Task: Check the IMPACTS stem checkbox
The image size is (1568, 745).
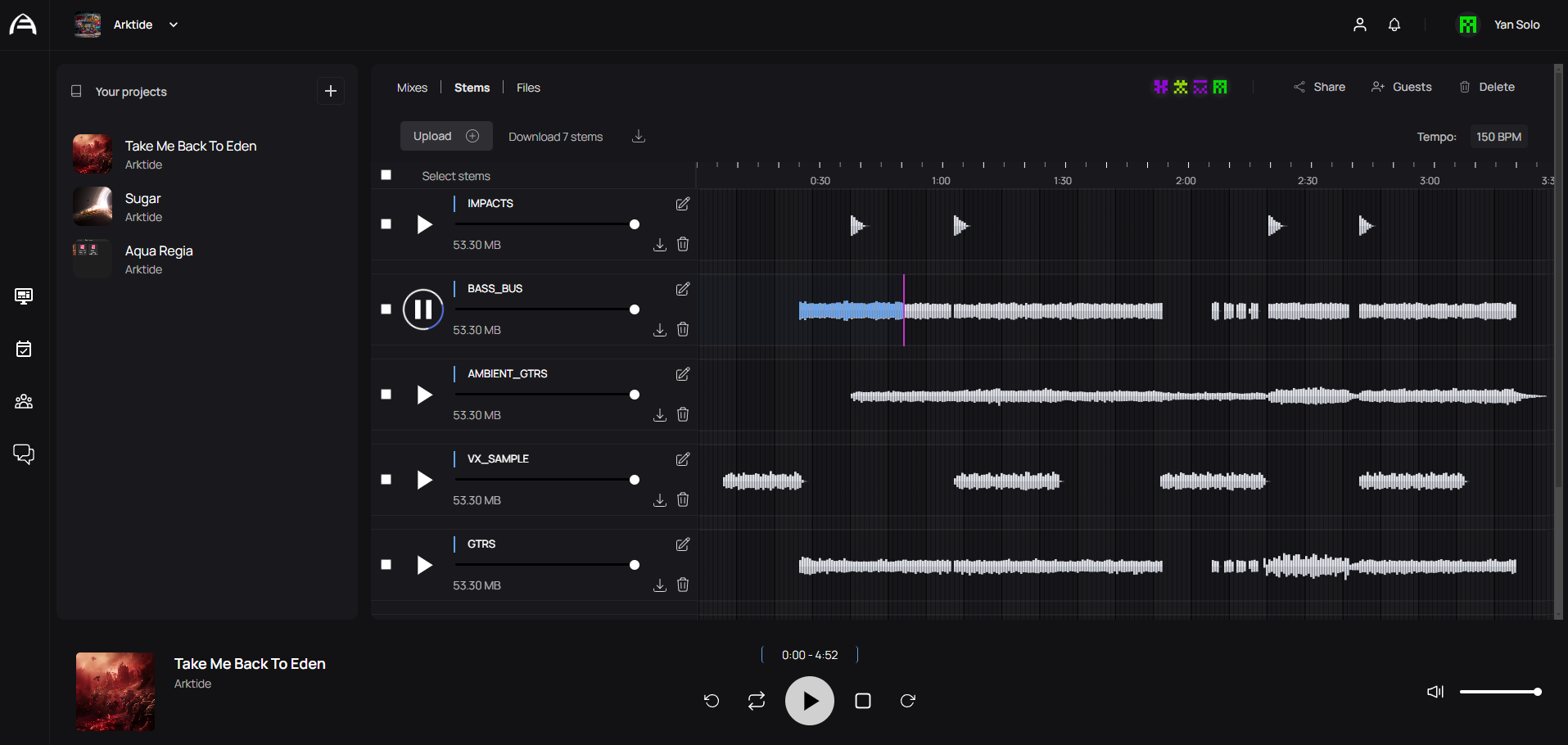Action: pyautogui.click(x=386, y=224)
